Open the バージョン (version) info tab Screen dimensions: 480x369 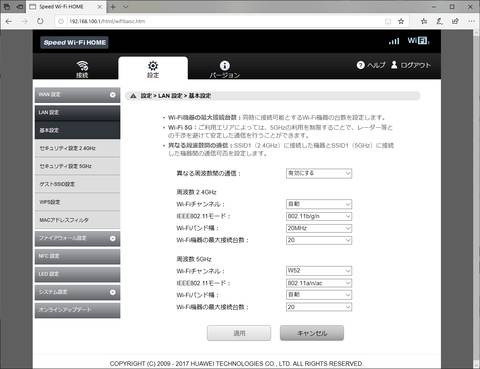point(225,69)
